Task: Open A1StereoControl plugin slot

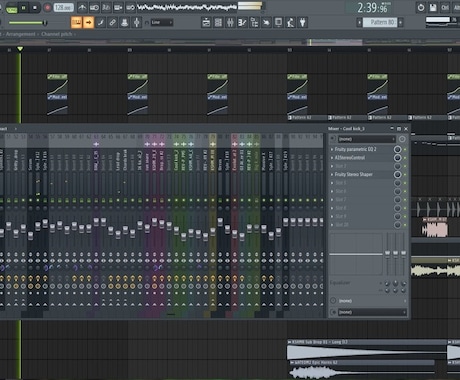Action: click(350, 158)
